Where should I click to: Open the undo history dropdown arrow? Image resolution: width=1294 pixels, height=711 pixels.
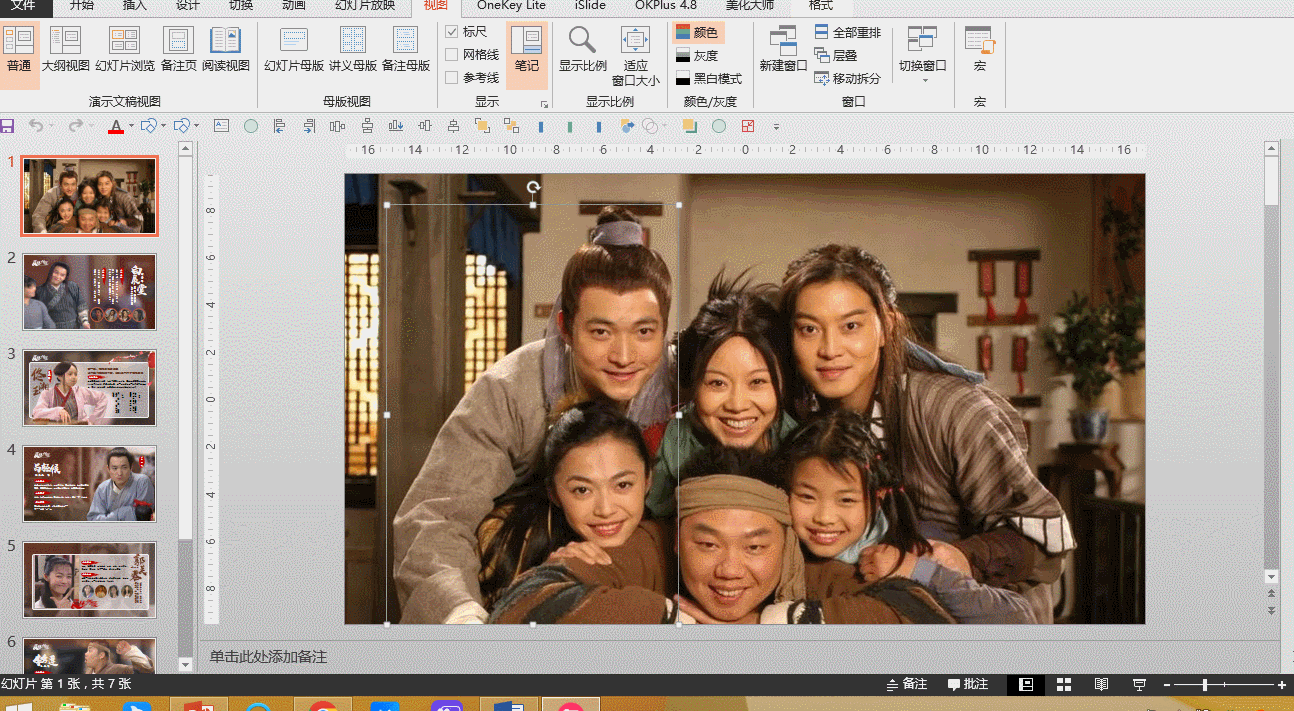pyautogui.click(x=52, y=127)
